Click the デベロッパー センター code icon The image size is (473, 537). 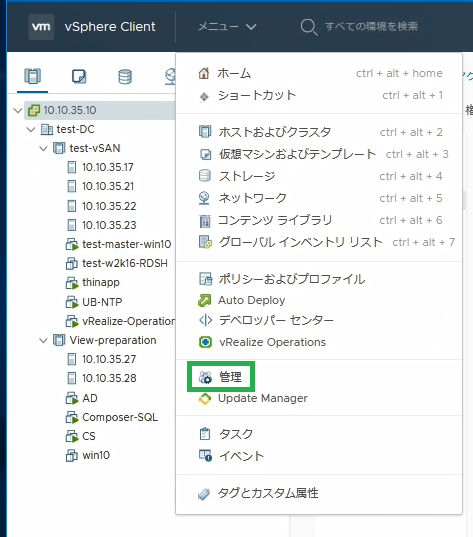(x=206, y=321)
